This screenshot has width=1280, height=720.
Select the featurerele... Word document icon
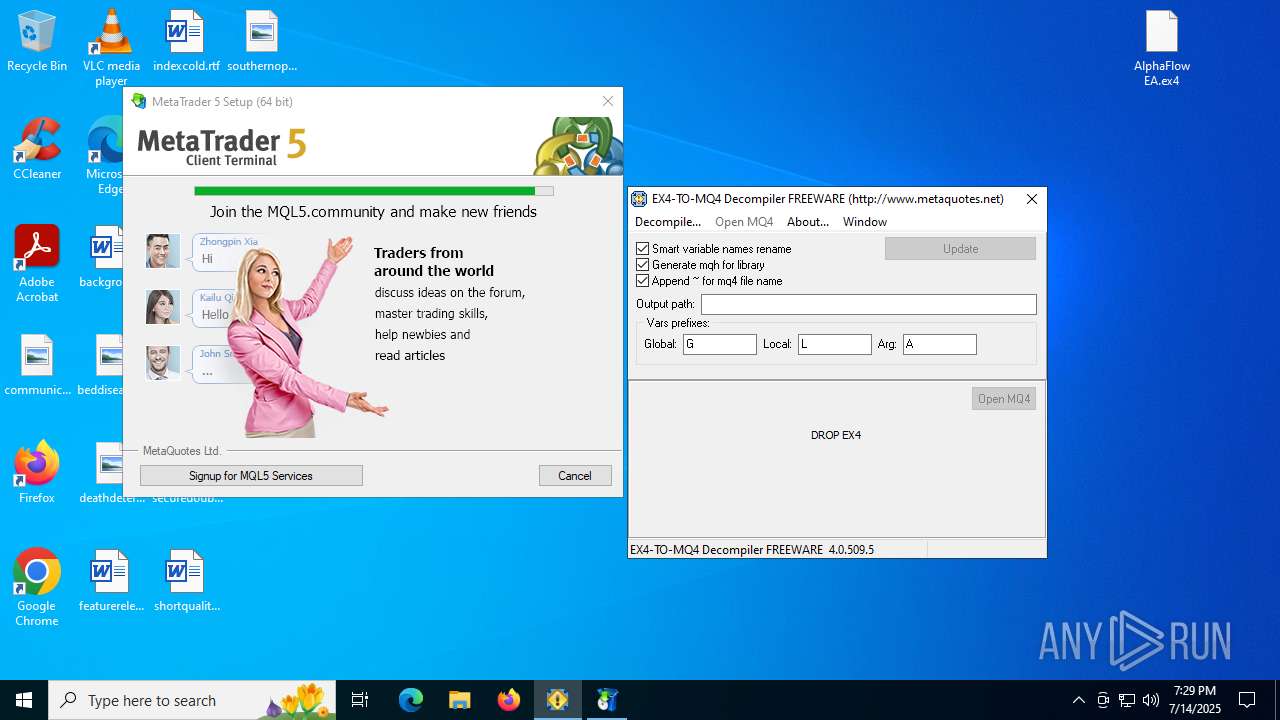(x=111, y=580)
